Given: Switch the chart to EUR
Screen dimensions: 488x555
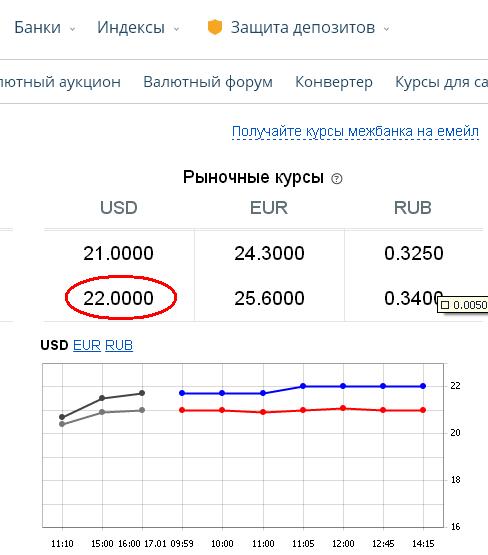Looking at the screenshot, I should click(87, 345).
